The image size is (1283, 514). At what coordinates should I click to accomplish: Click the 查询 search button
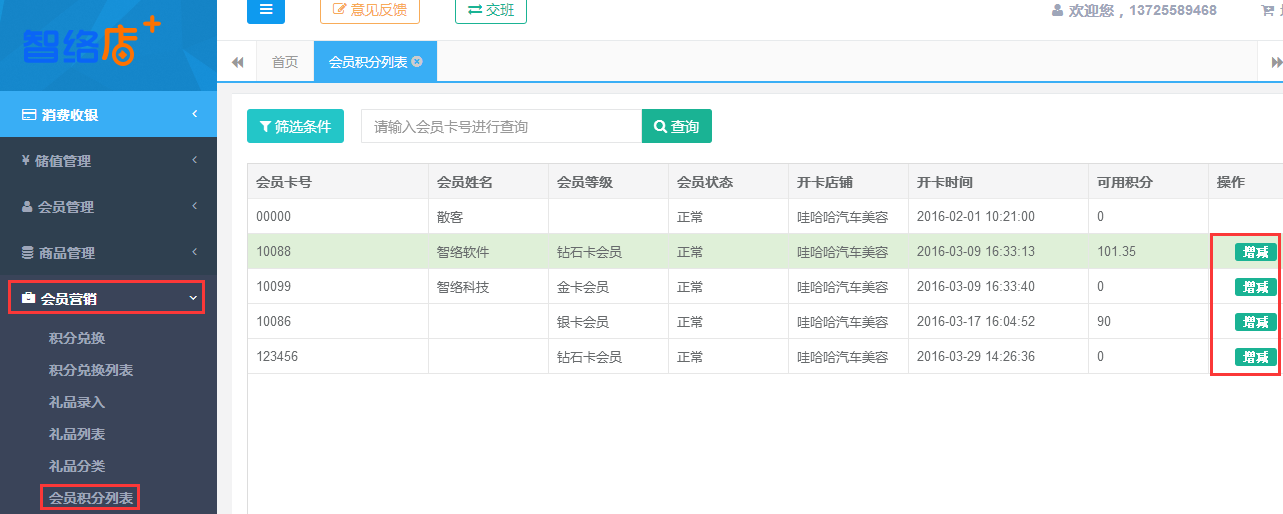(676, 126)
